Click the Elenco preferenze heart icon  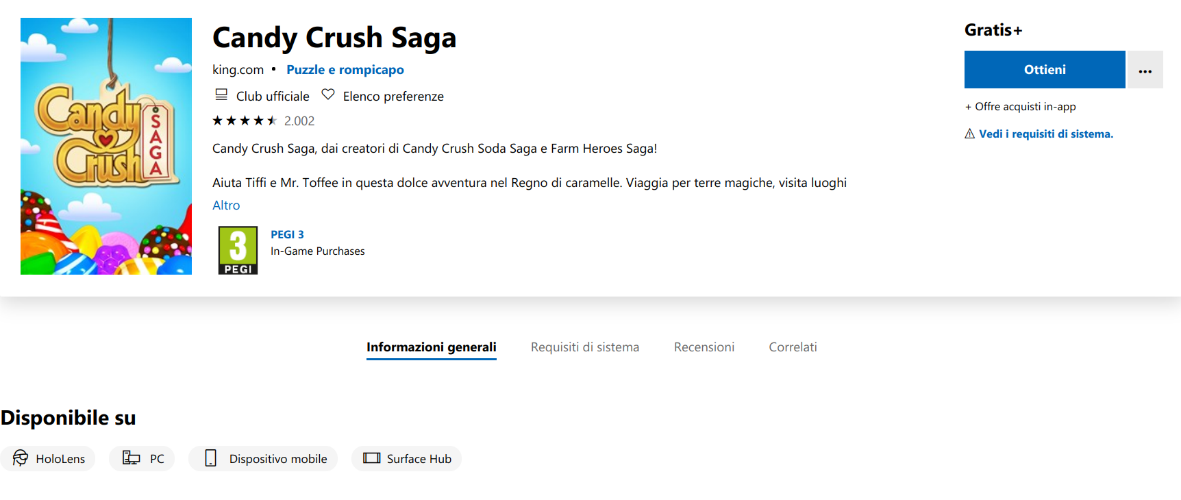[x=328, y=96]
